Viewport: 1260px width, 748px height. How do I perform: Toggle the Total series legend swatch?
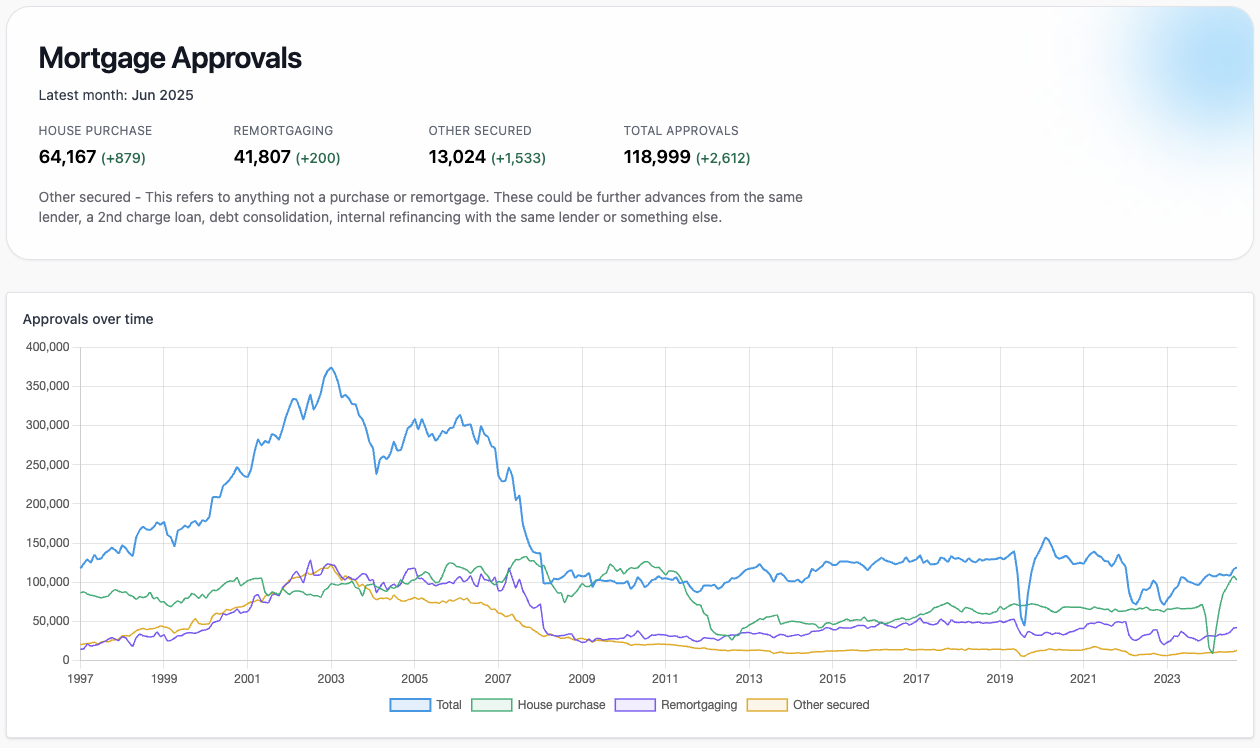pos(410,705)
